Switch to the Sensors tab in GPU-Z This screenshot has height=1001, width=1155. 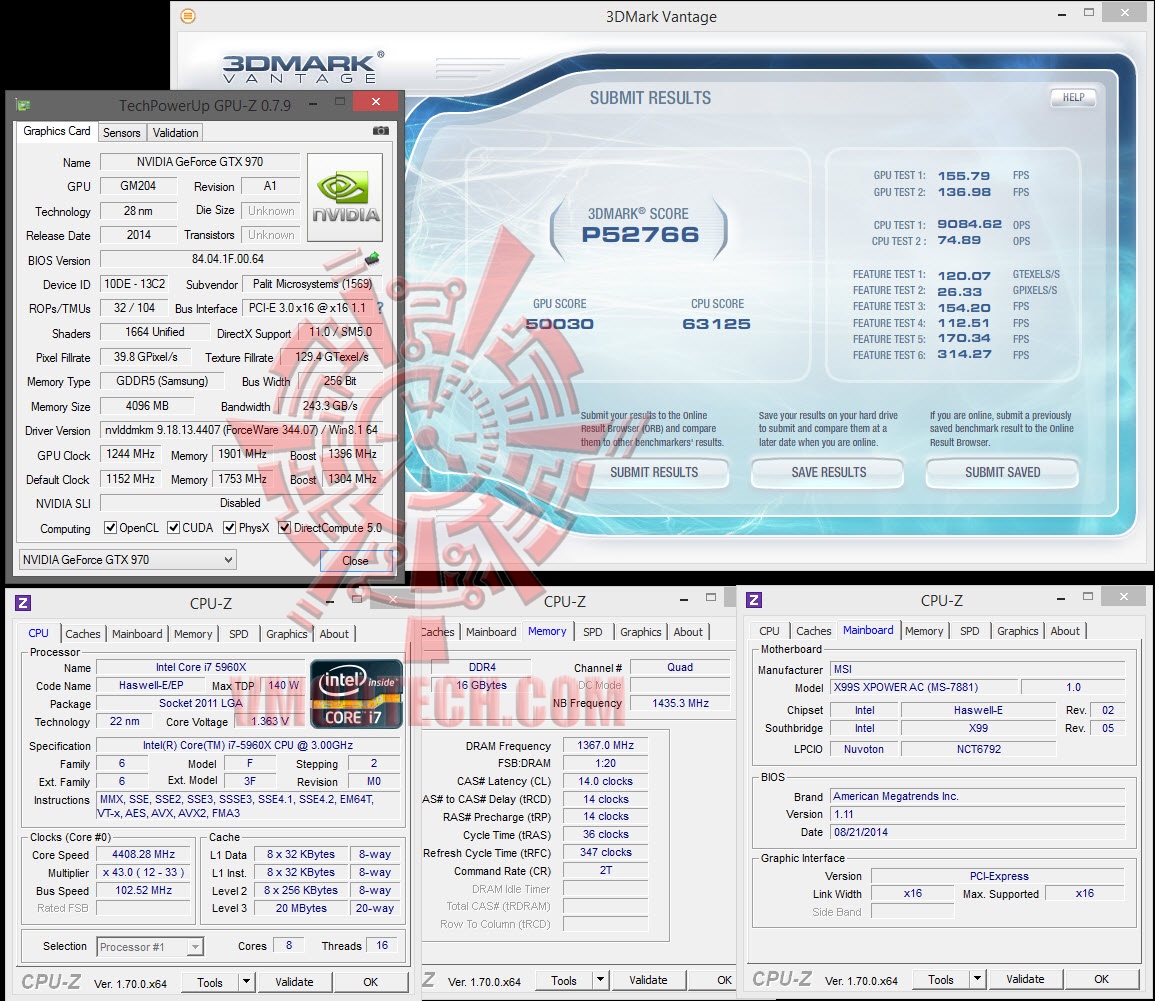(122, 133)
